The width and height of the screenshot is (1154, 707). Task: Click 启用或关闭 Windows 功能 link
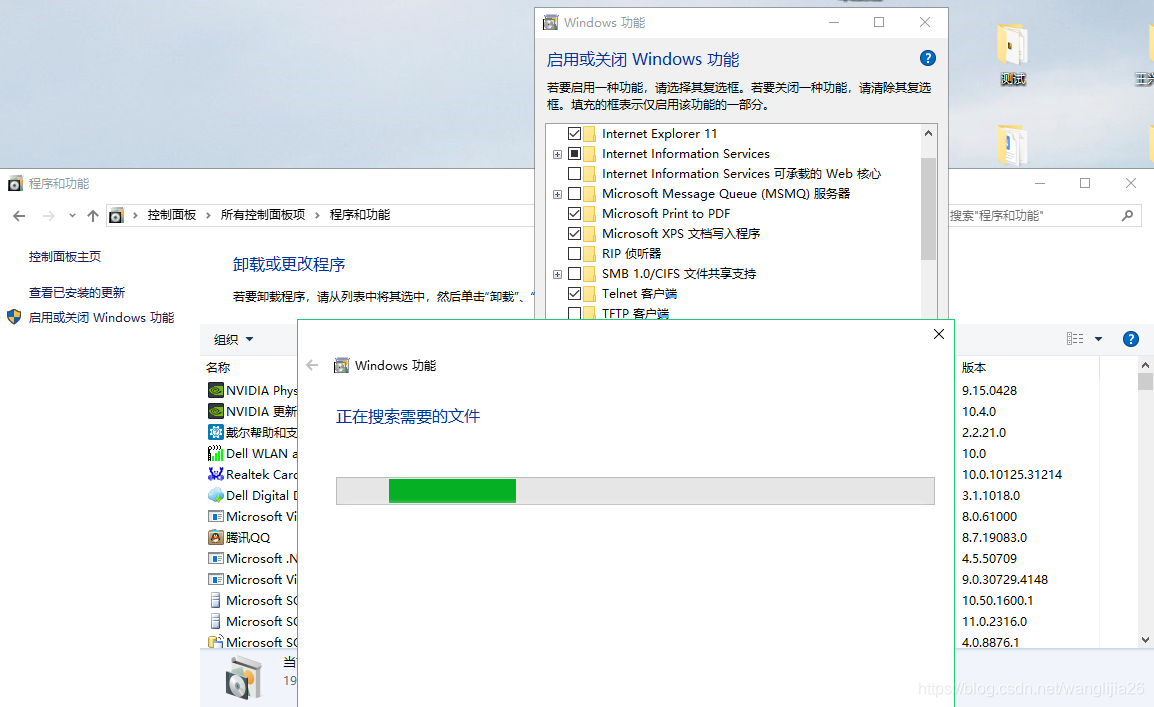pos(102,317)
